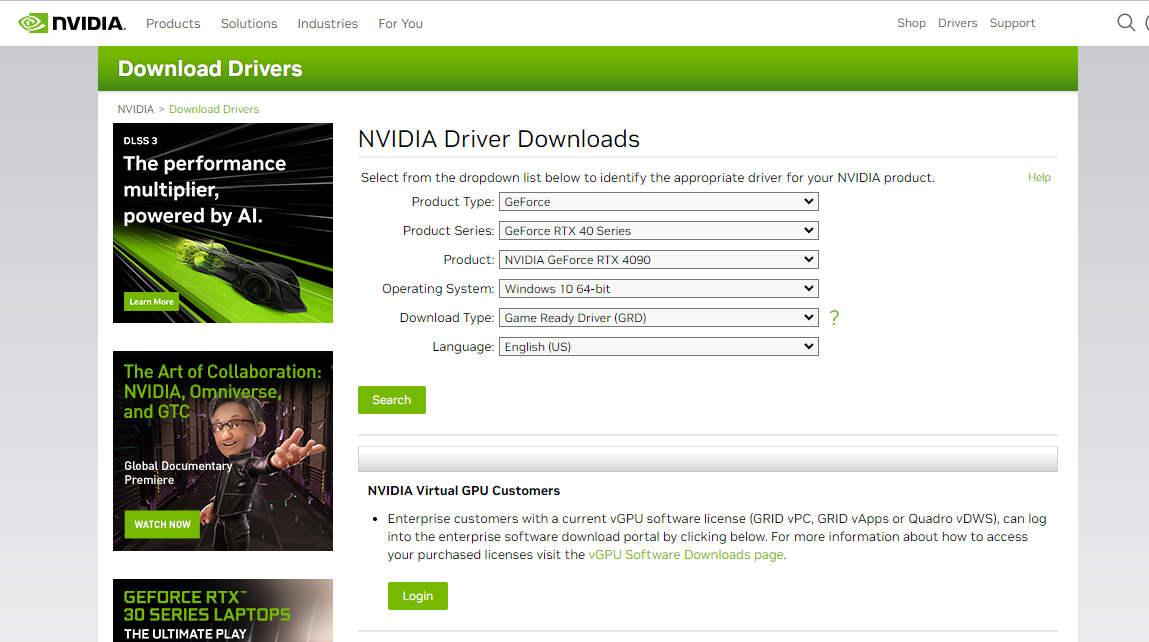Image resolution: width=1149 pixels, height=642 pixels.
Task: Click Learn More on the DLSS 3 banner
Action: point(152,301)
